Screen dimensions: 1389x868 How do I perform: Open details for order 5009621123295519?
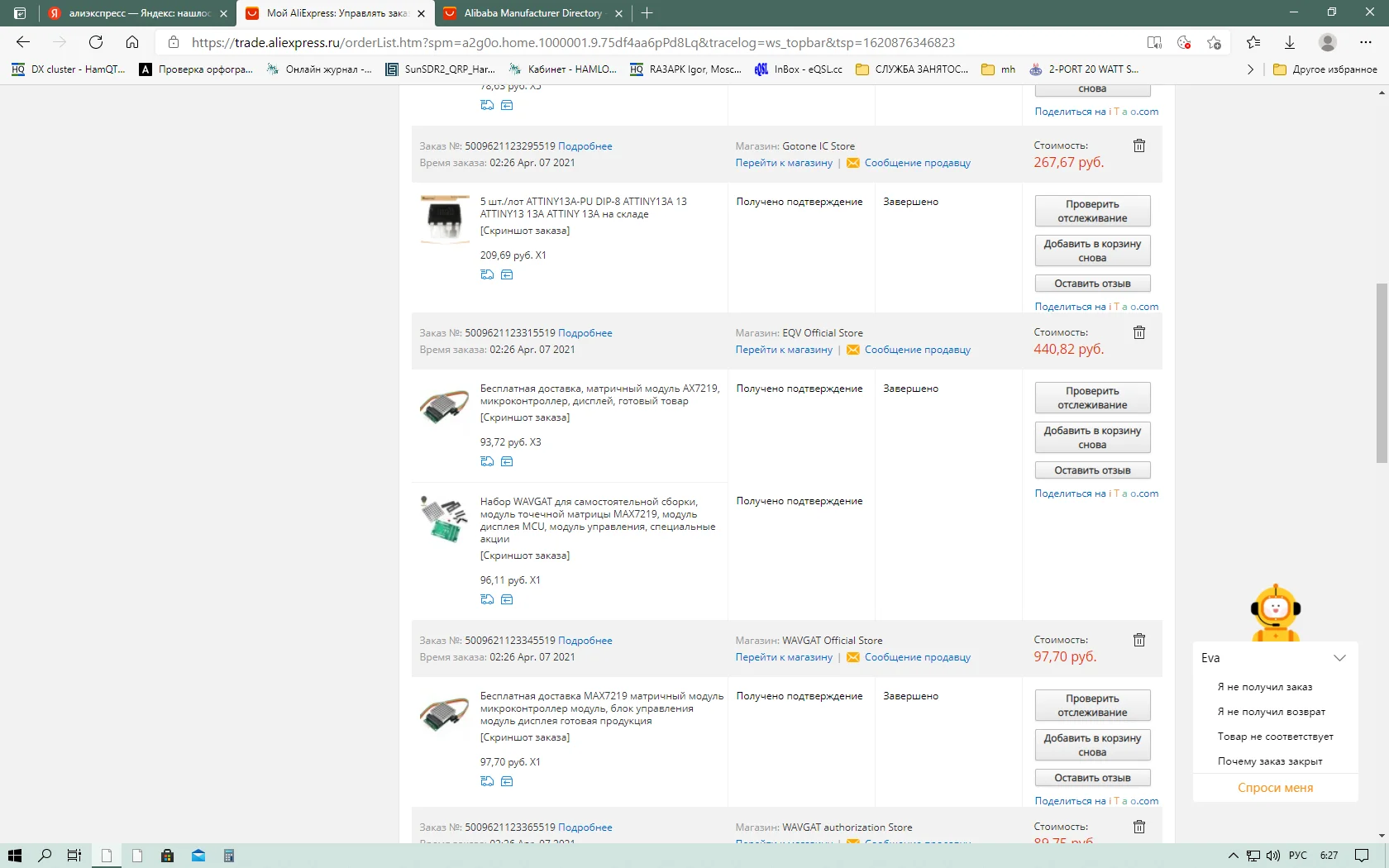click(585, 146)
